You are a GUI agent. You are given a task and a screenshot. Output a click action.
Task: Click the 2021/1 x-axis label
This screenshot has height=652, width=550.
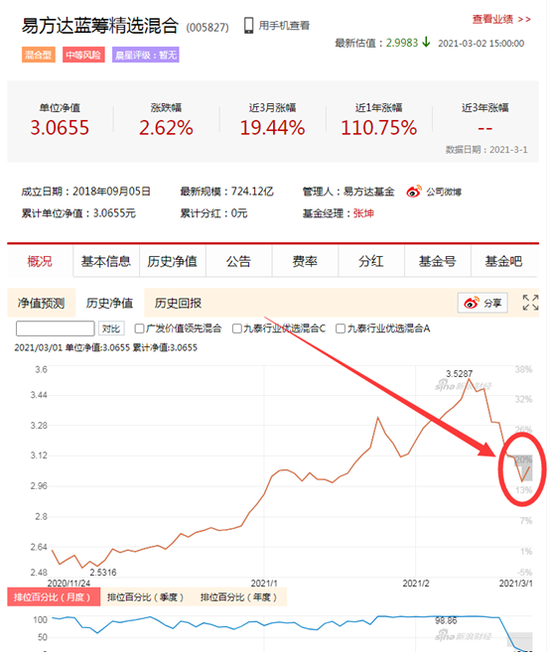coord(264,583)
